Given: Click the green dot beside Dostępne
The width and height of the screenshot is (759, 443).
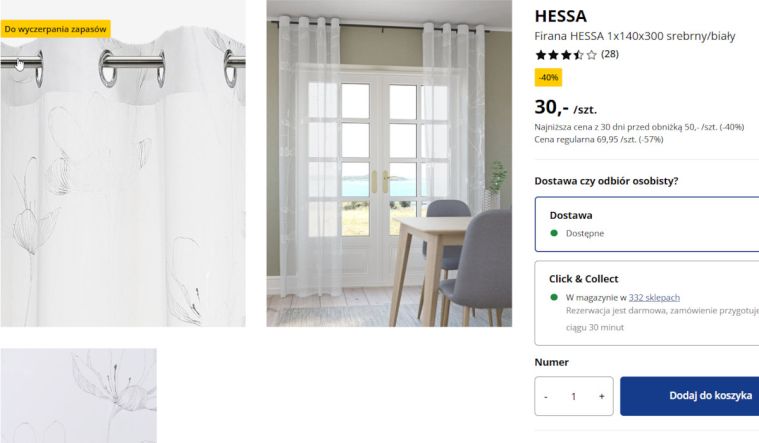Looking at the screenshot, I should click(x=554, y=233).
